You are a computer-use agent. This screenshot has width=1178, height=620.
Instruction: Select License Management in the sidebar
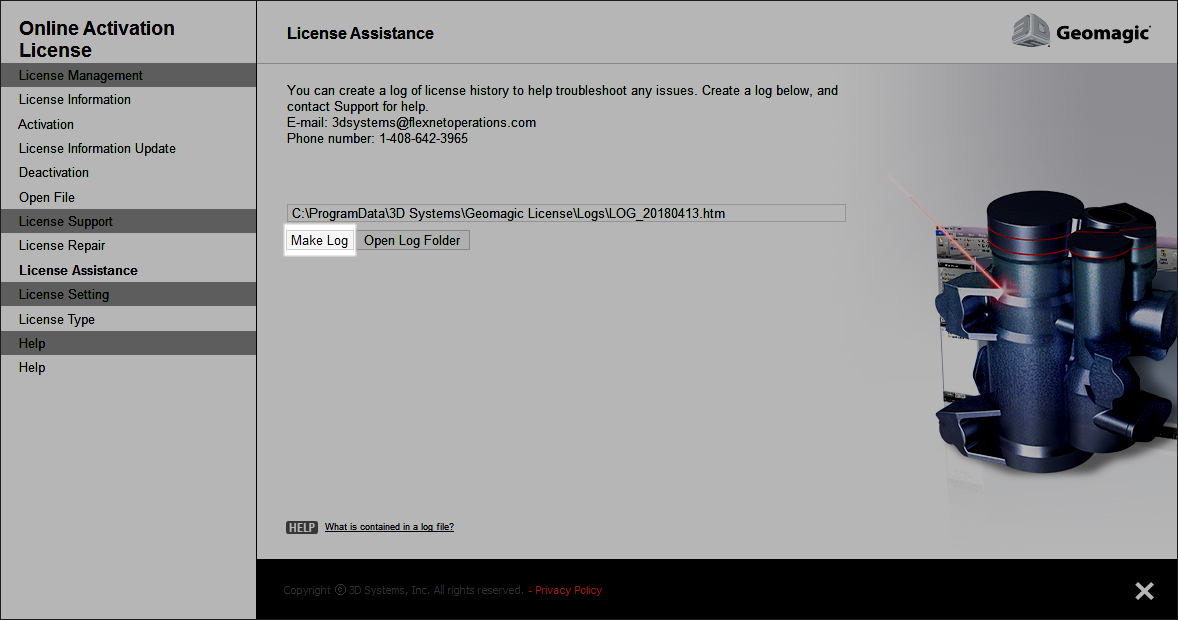[x=80, y=75]
